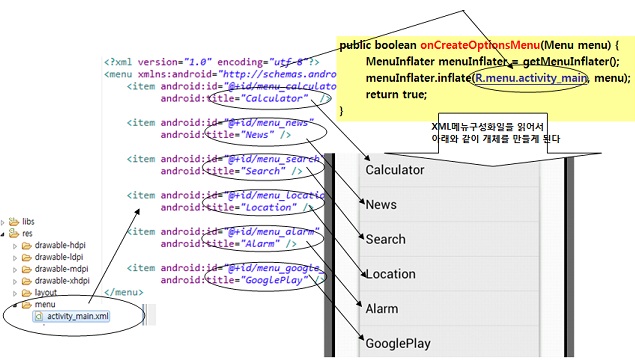Expand the libs folder tree arrow
This screenshot has height=363, width=635.
tap(3, 222)
